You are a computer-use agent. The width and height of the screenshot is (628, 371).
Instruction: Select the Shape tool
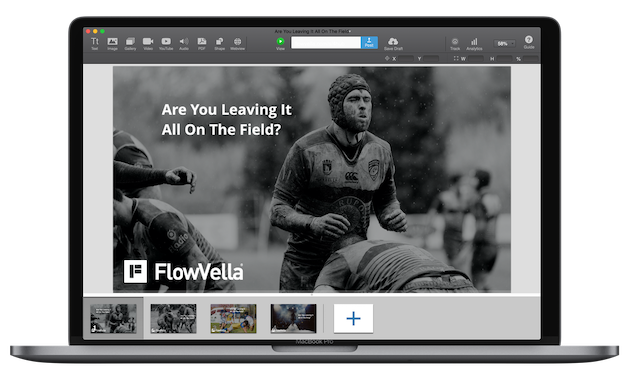219,43
